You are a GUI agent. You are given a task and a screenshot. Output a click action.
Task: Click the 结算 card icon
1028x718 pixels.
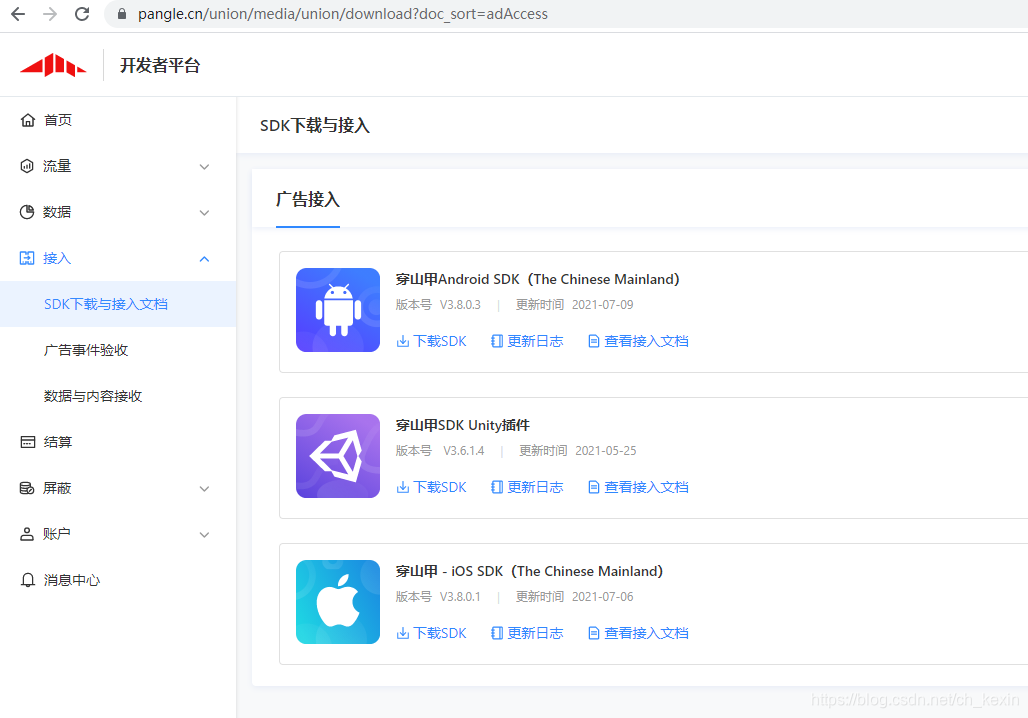[28, 442]
